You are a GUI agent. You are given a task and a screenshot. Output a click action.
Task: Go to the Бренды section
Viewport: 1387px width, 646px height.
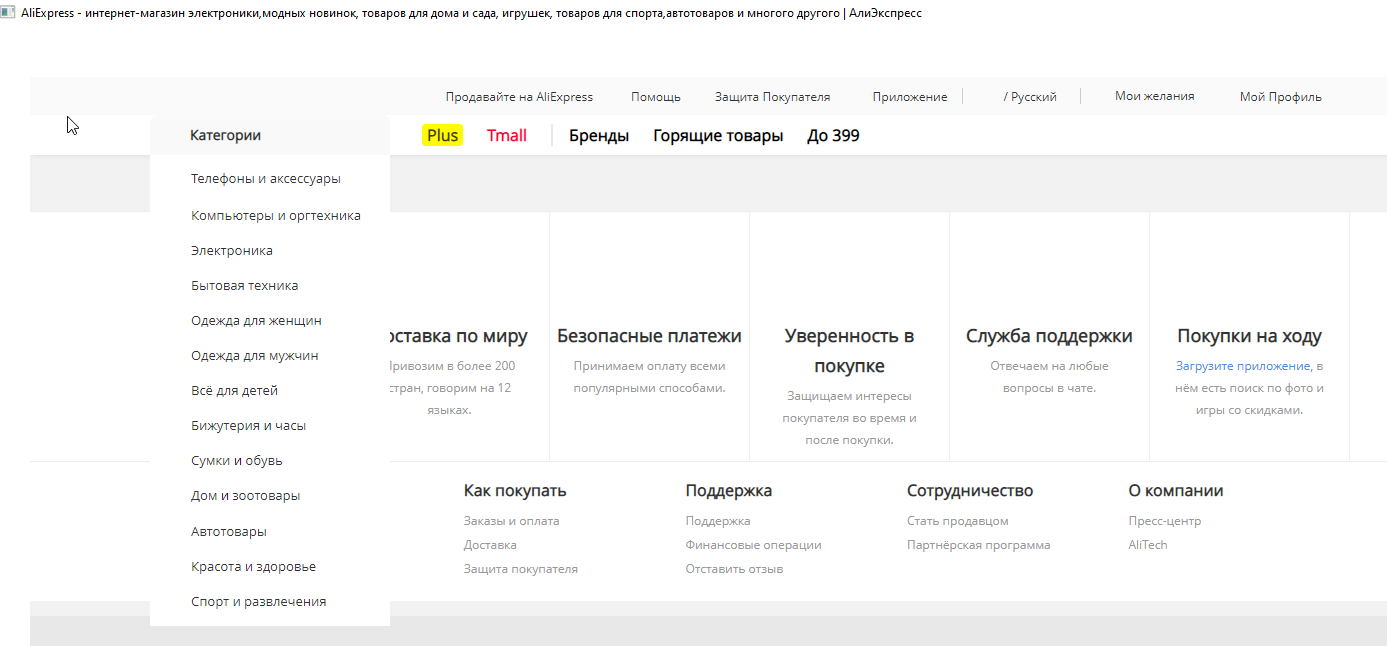click(x=599, y=136)
